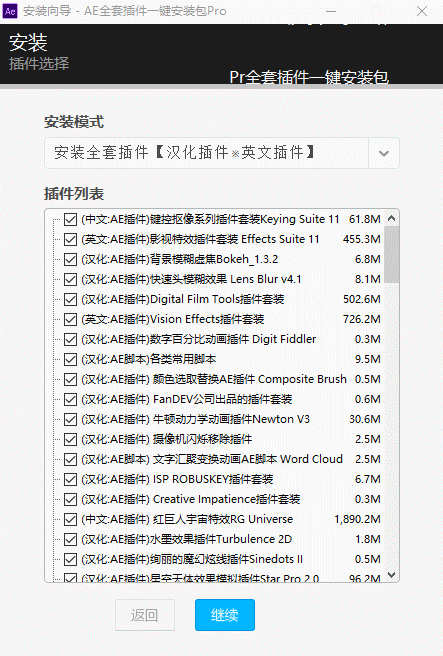
Task: Toggle the Word Cloud script checkbox
Action: pyautogui.click(x=70, y=459)
